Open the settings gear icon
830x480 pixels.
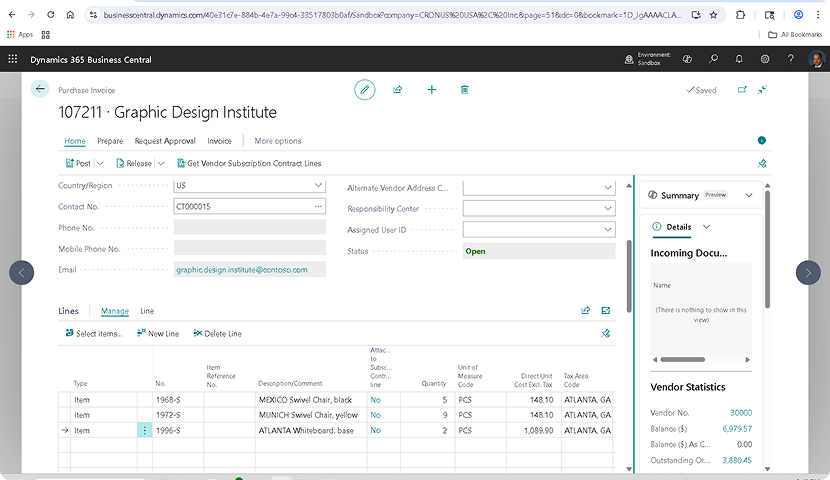(765, 59)
